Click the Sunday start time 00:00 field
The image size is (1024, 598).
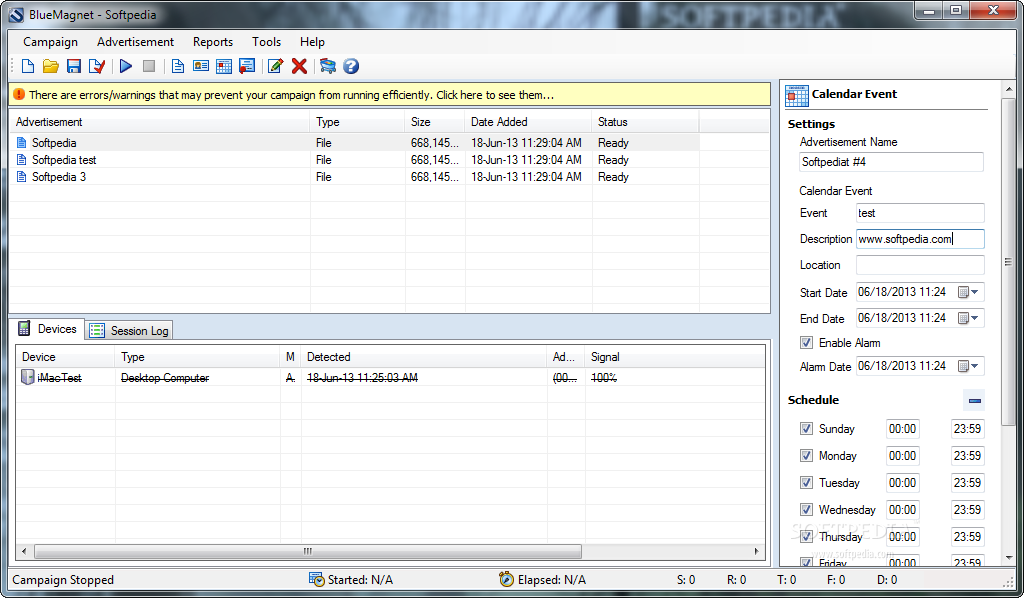(903, 429)
